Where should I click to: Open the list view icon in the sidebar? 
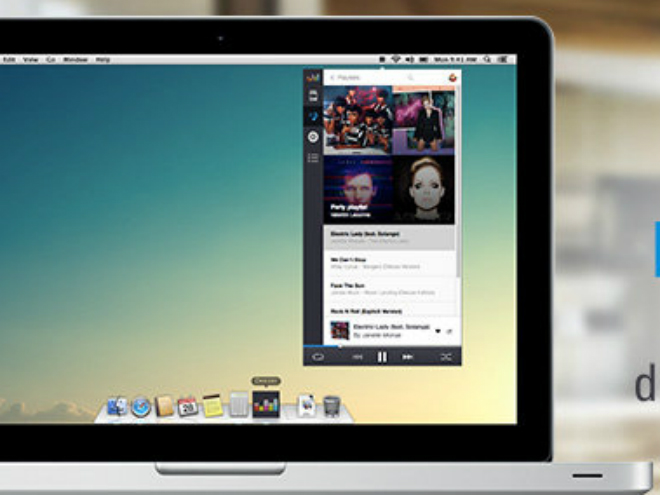click(313, 158)
